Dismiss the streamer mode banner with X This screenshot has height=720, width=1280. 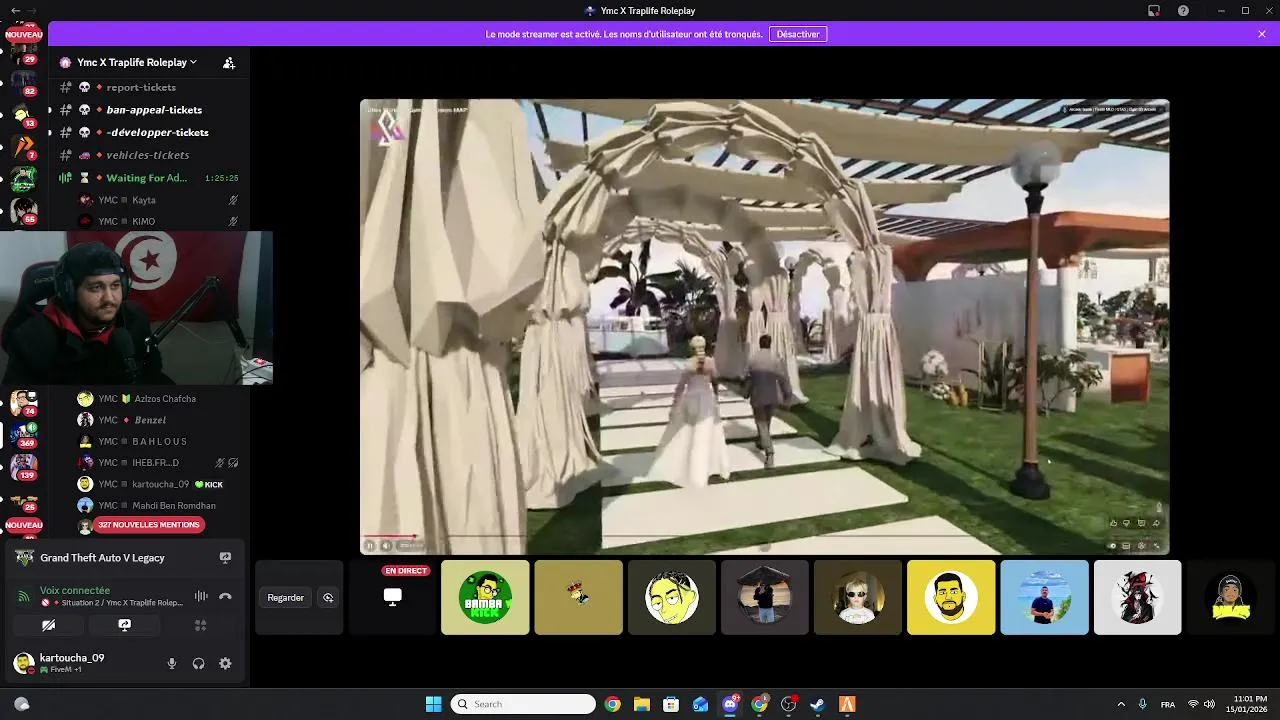pyautogui.click(x=1262, y=34)
